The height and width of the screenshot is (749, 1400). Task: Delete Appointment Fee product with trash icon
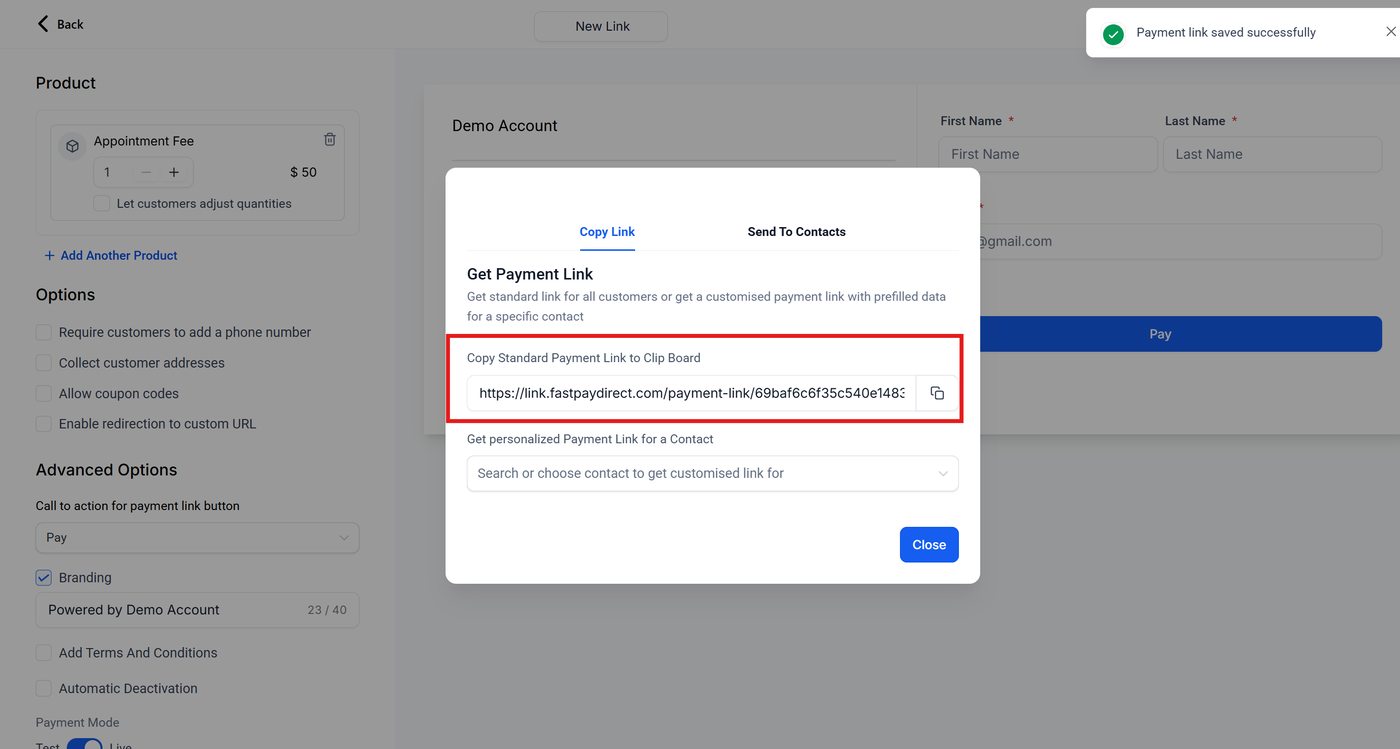(330, 140)
